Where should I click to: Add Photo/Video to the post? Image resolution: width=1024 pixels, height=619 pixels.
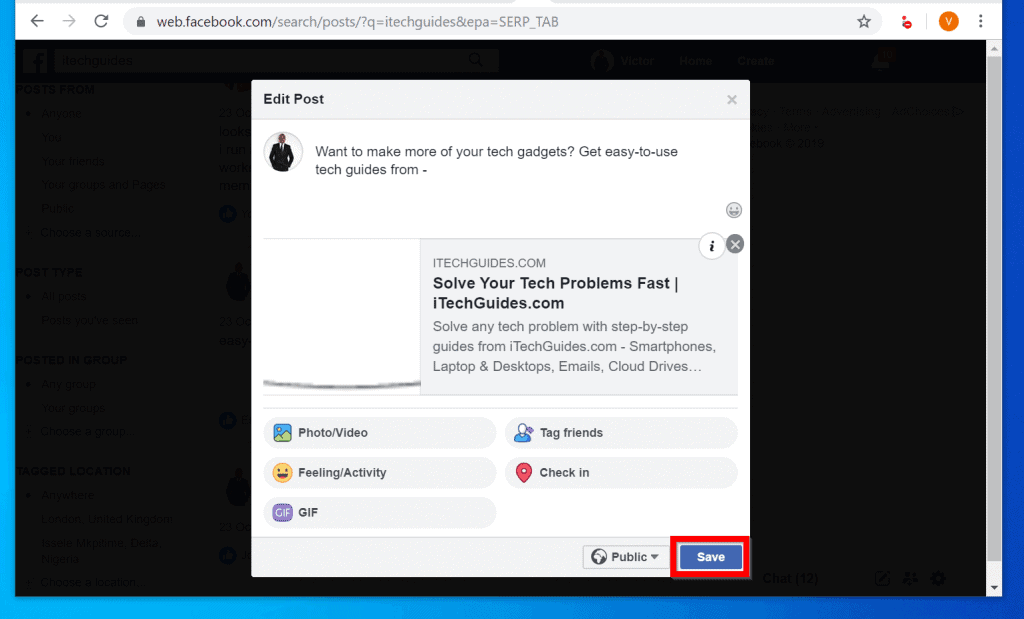click(379, 433)
